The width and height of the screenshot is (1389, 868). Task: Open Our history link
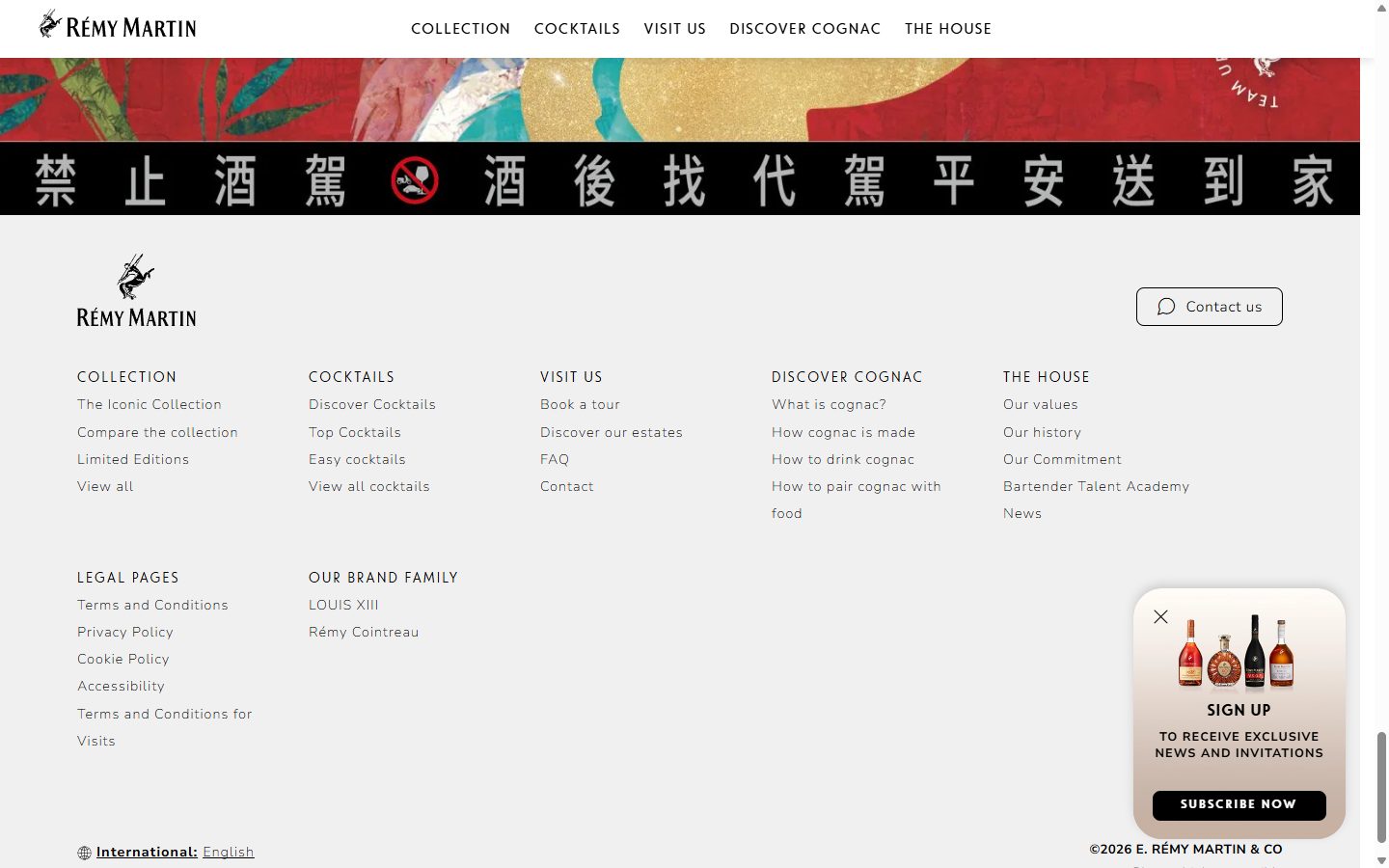tap(1042, 432)
